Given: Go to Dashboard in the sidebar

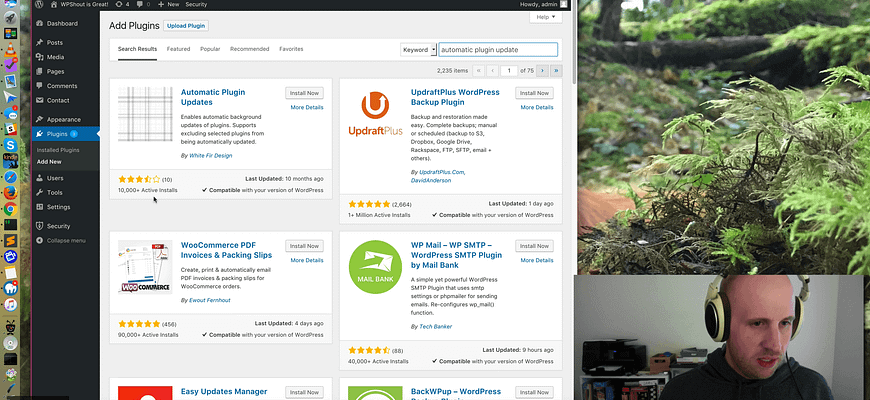Looking at the screenshot, I should 62,24.
